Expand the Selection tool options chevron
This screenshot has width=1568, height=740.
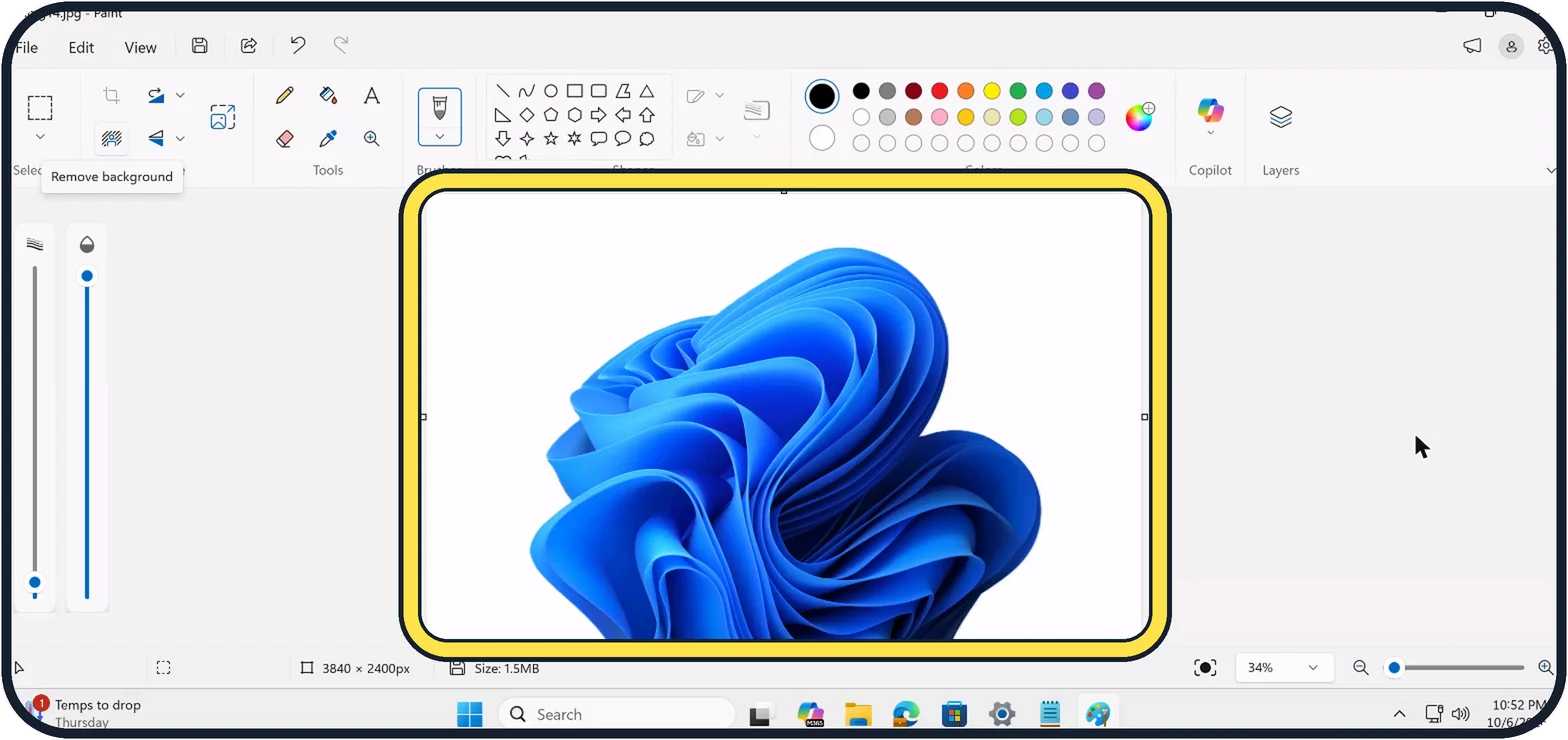[40, 137]
